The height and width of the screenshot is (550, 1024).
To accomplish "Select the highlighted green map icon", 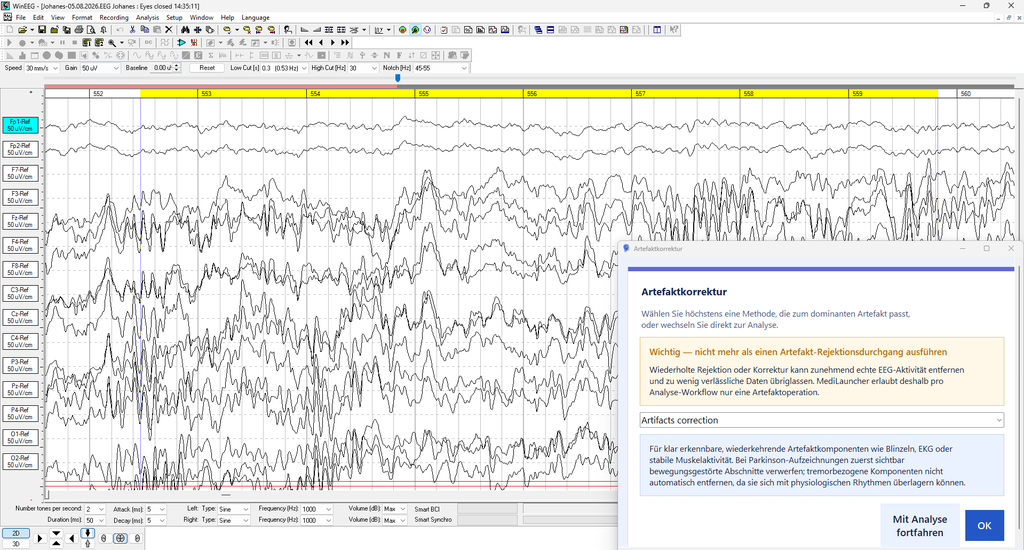I will (x=415, y=30).
